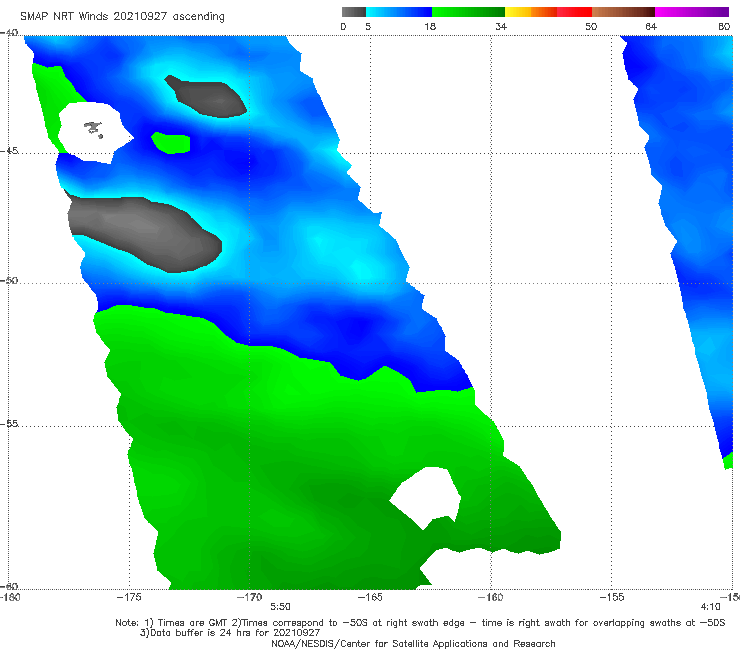Screen dimensions: 740x650
Task: Click the NOAA/NESDIS credit line
Action: pyautogui.click(x=413, y=644)
